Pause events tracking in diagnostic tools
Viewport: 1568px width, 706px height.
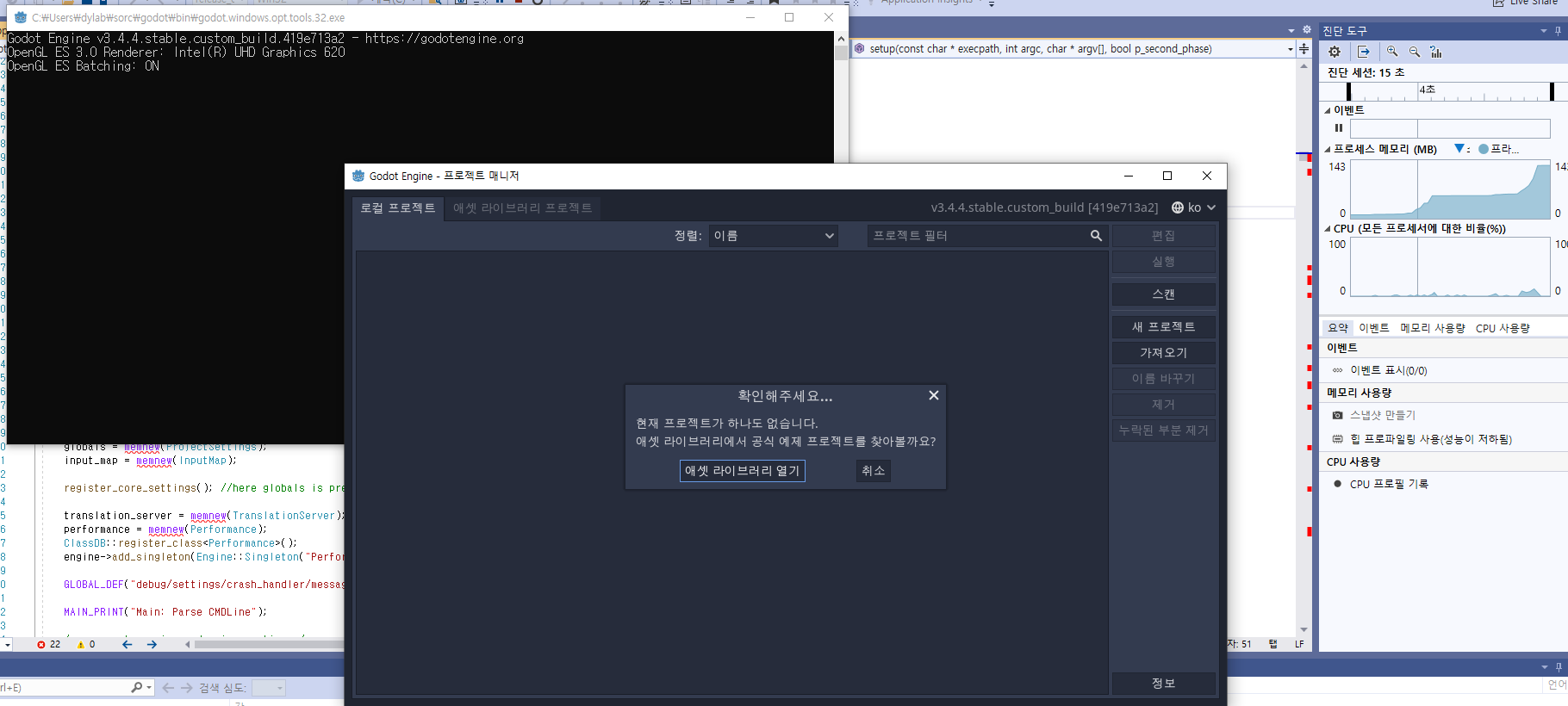click(1339, 128)
